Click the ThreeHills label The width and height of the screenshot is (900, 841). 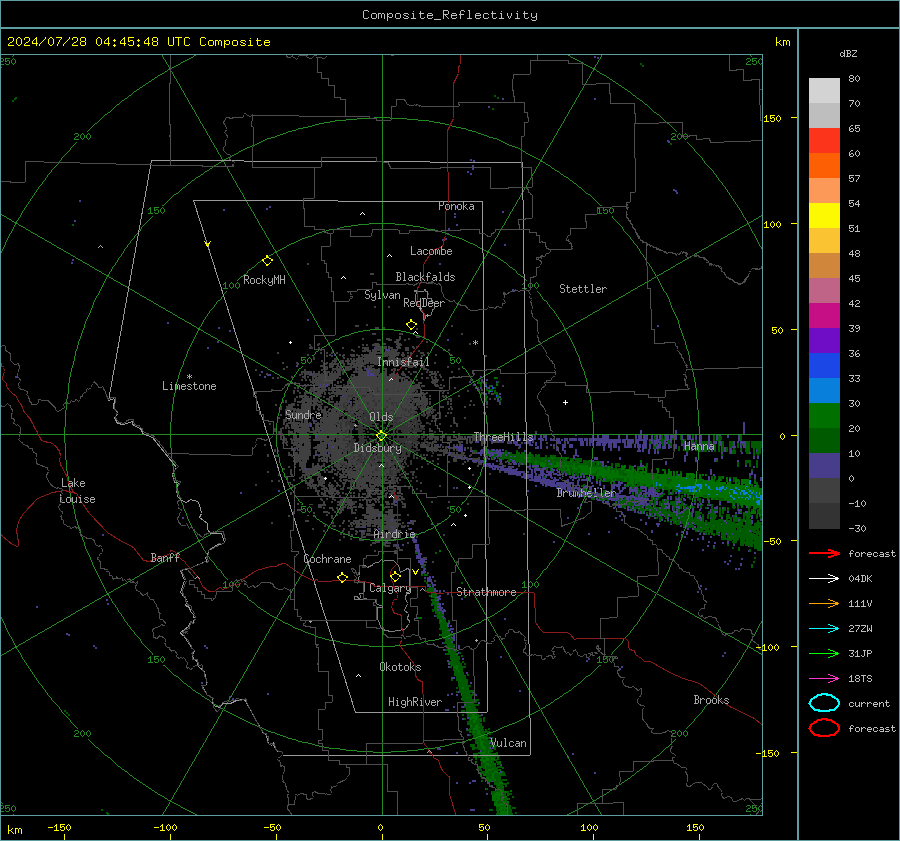pos(503,437)
